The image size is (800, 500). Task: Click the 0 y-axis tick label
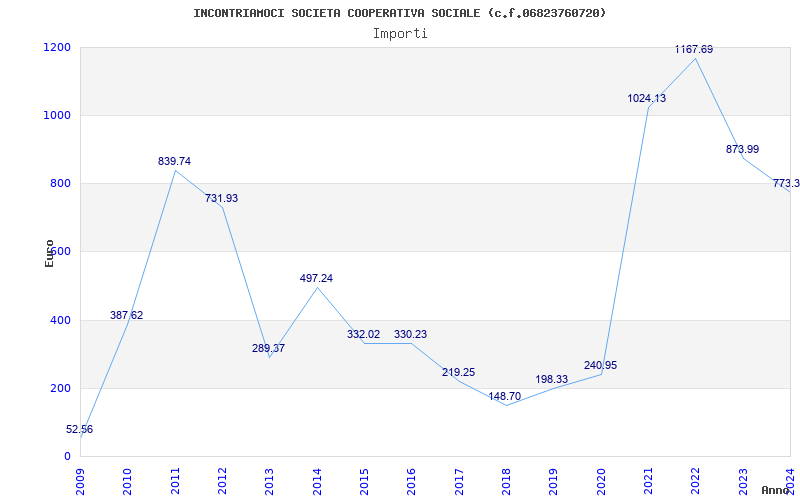coord(67,456)
